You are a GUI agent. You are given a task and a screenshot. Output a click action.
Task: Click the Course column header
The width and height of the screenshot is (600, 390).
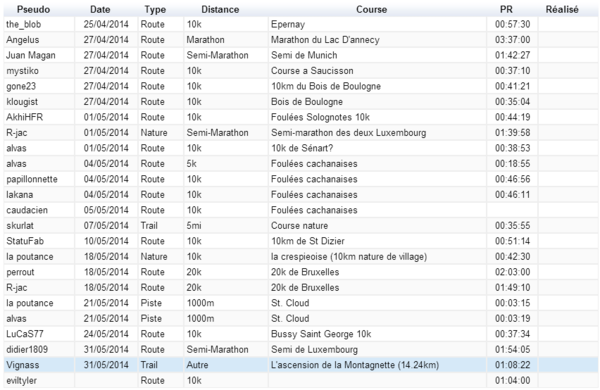click(372, 9)
